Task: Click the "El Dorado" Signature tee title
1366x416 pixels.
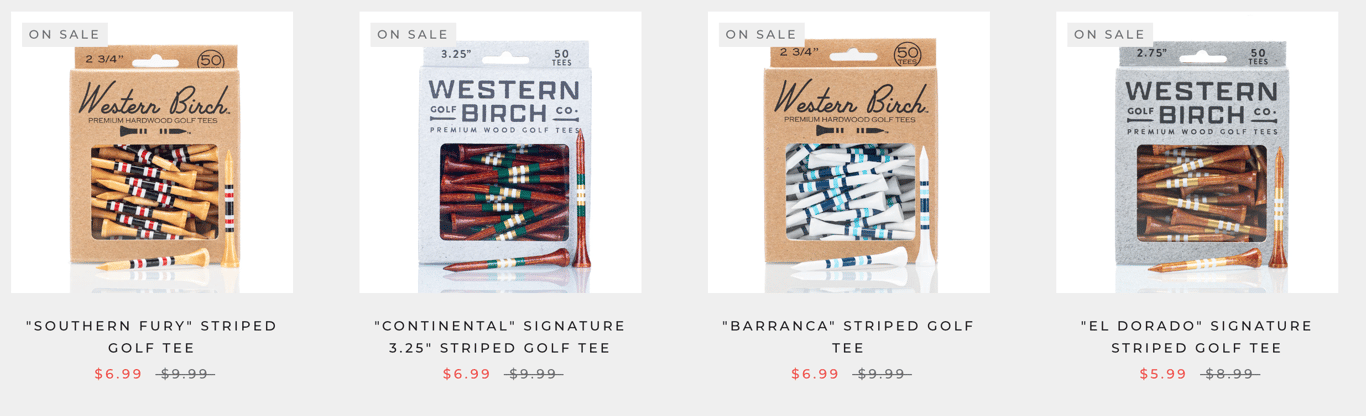Action: (1196, 337)
